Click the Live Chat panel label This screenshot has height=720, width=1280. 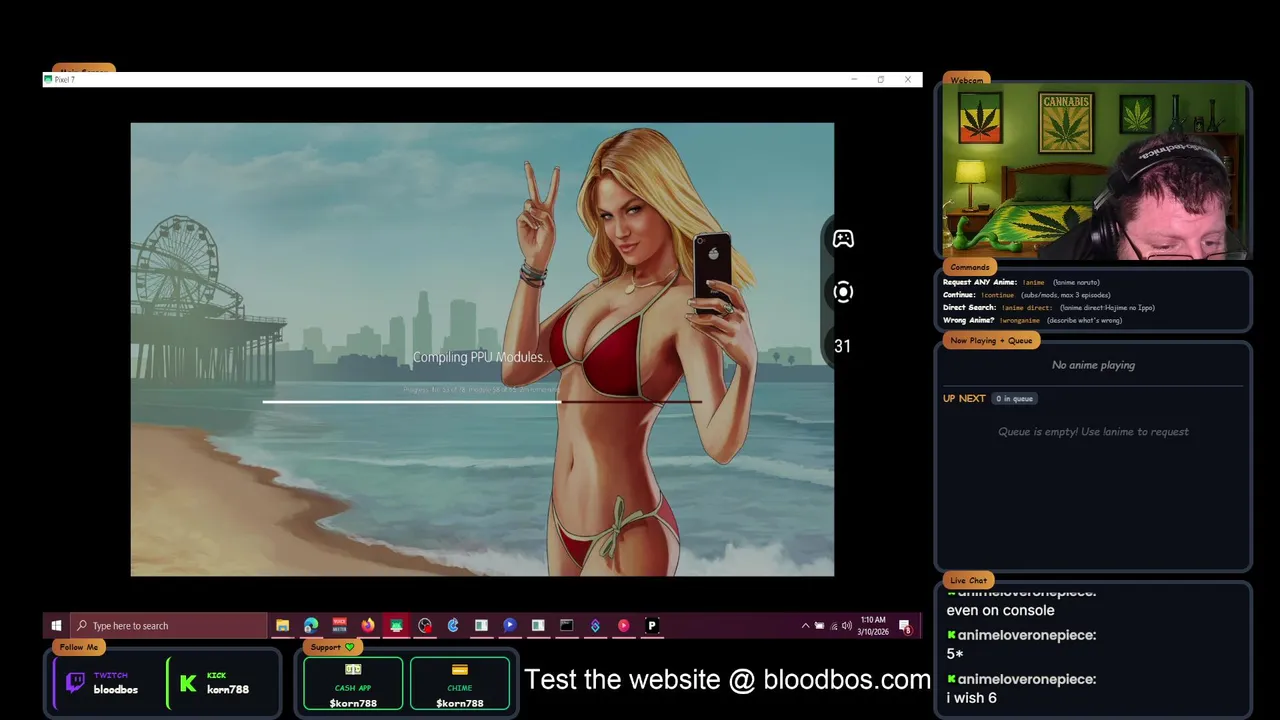[968, 580]
